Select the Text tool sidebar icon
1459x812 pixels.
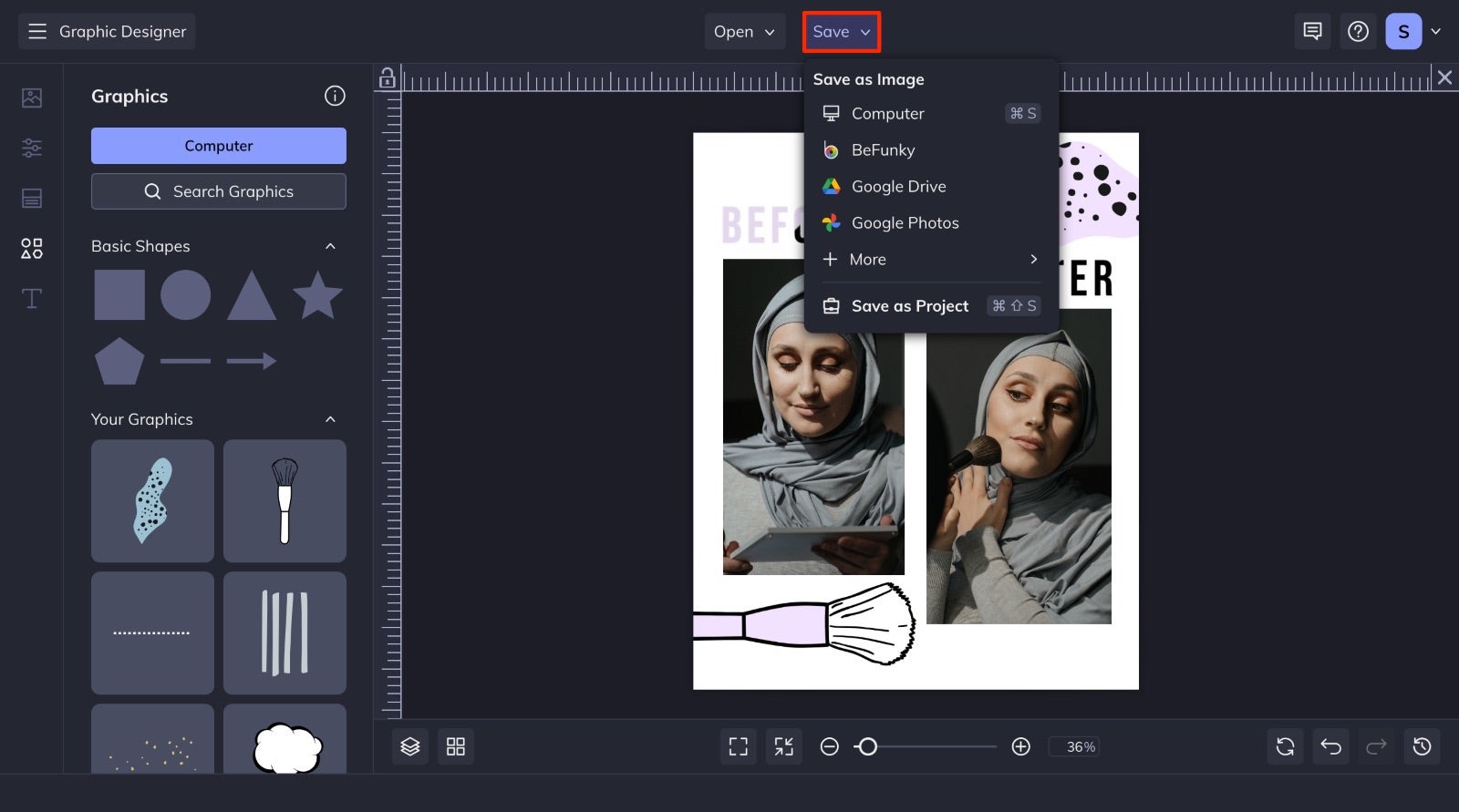(32, 298)
